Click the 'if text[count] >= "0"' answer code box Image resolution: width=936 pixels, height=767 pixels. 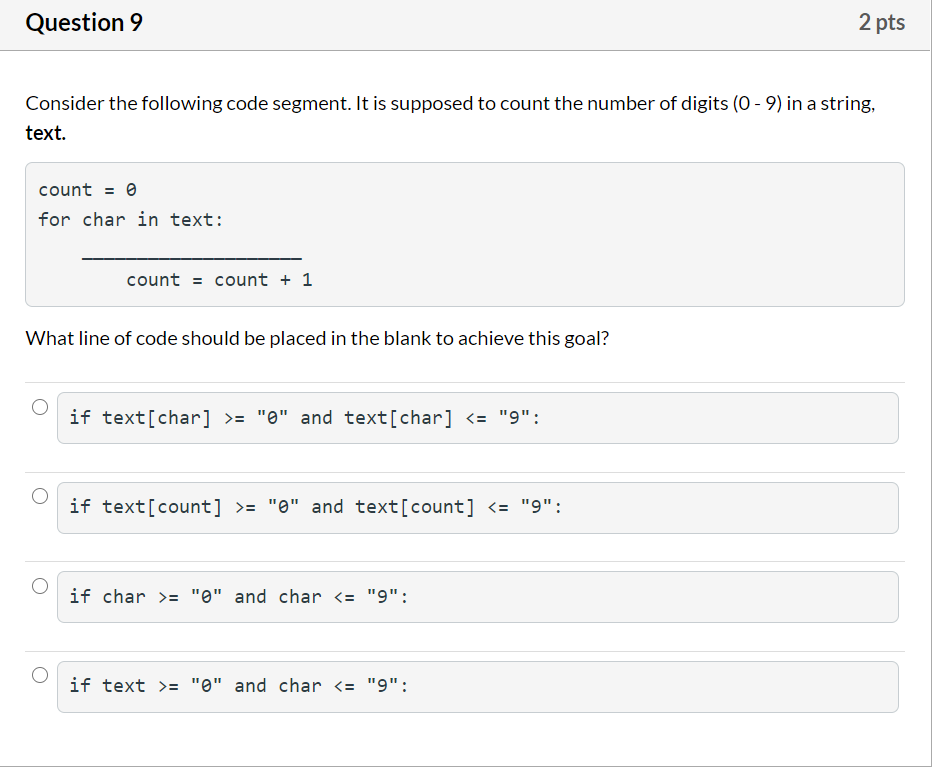tap(478, 508)
